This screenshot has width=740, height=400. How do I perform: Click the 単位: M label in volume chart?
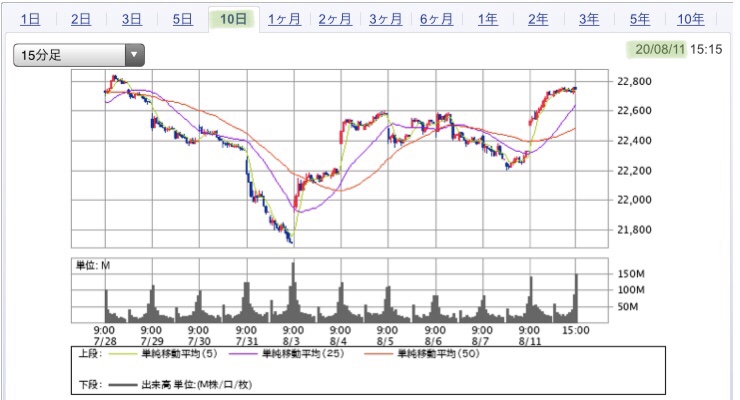(93, 266)
